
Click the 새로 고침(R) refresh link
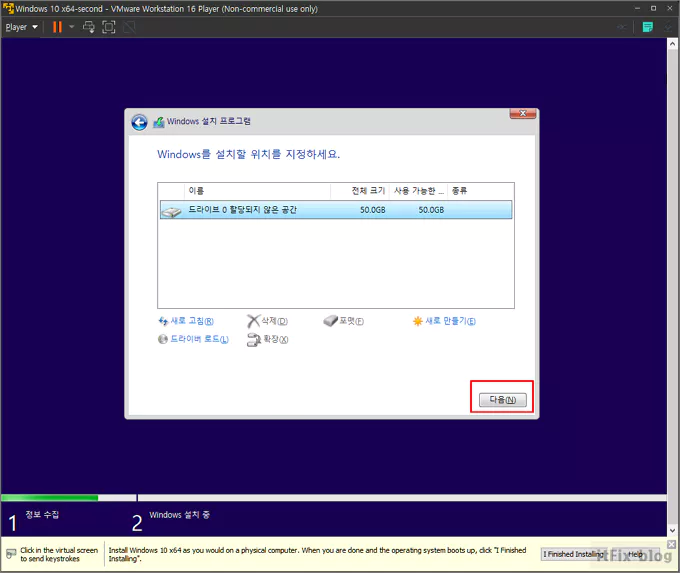coord(192,321)
